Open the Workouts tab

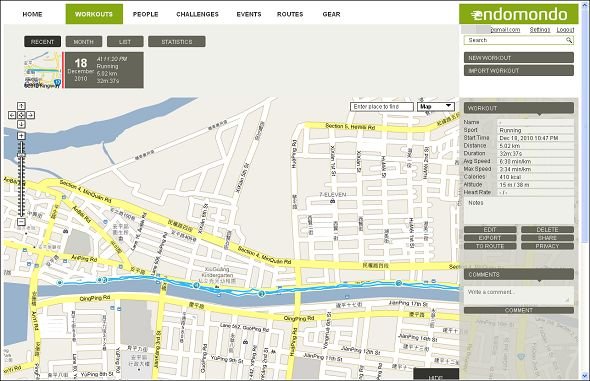pyautogui.click(x=94, y=14)
